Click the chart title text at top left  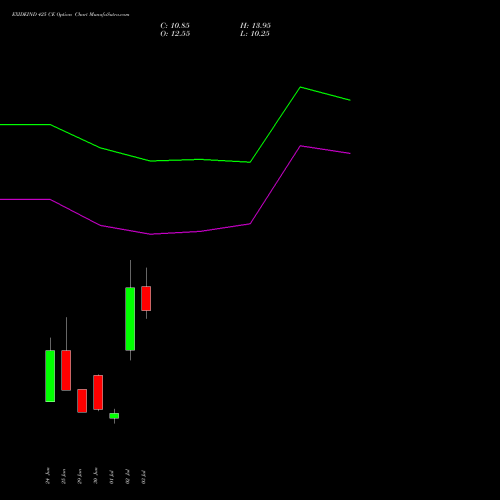70,14
